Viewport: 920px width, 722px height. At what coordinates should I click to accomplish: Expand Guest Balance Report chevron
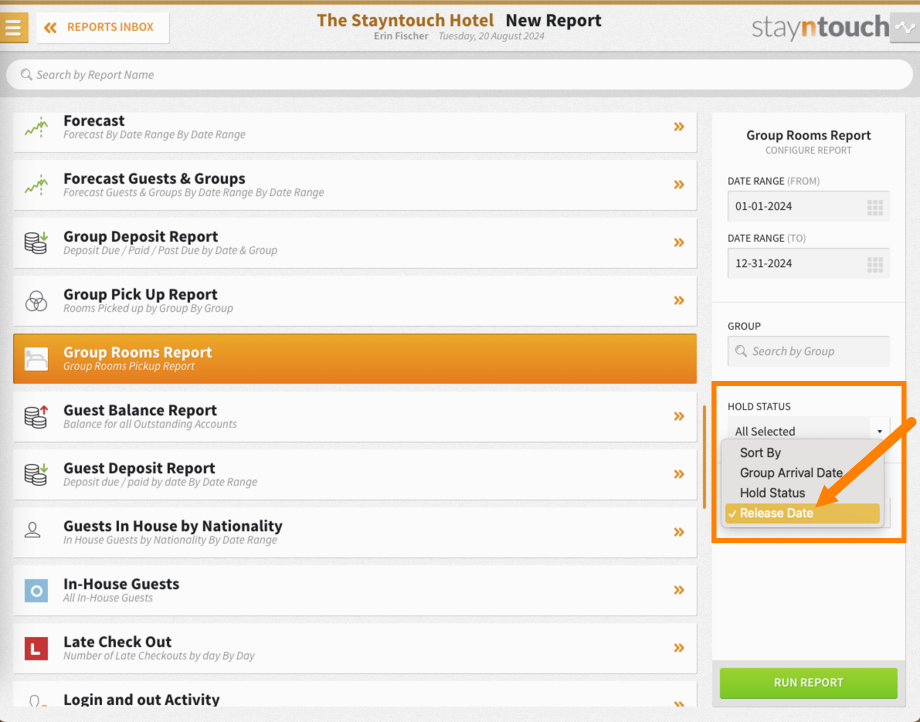[x=679, y=416]
